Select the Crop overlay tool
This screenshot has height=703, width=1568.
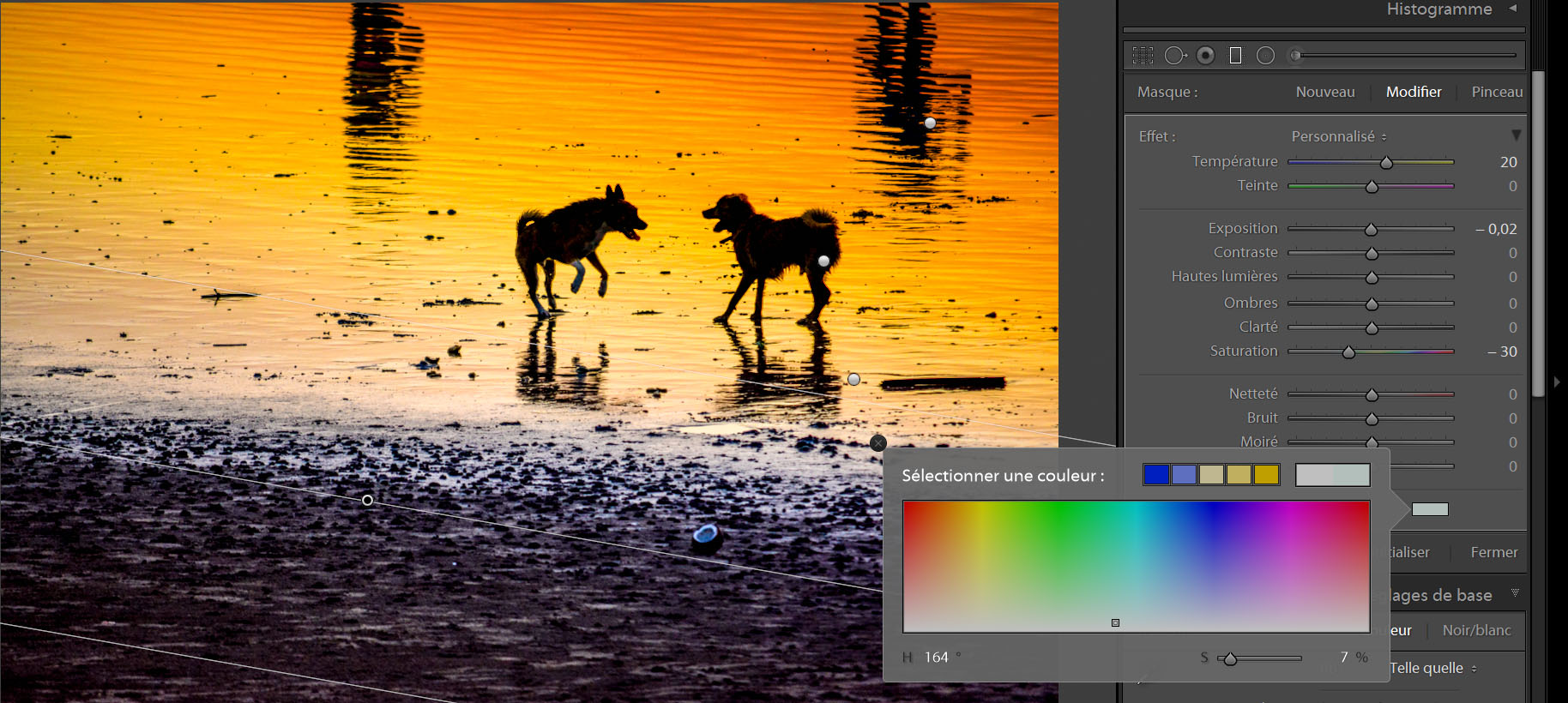point(1143,56)
